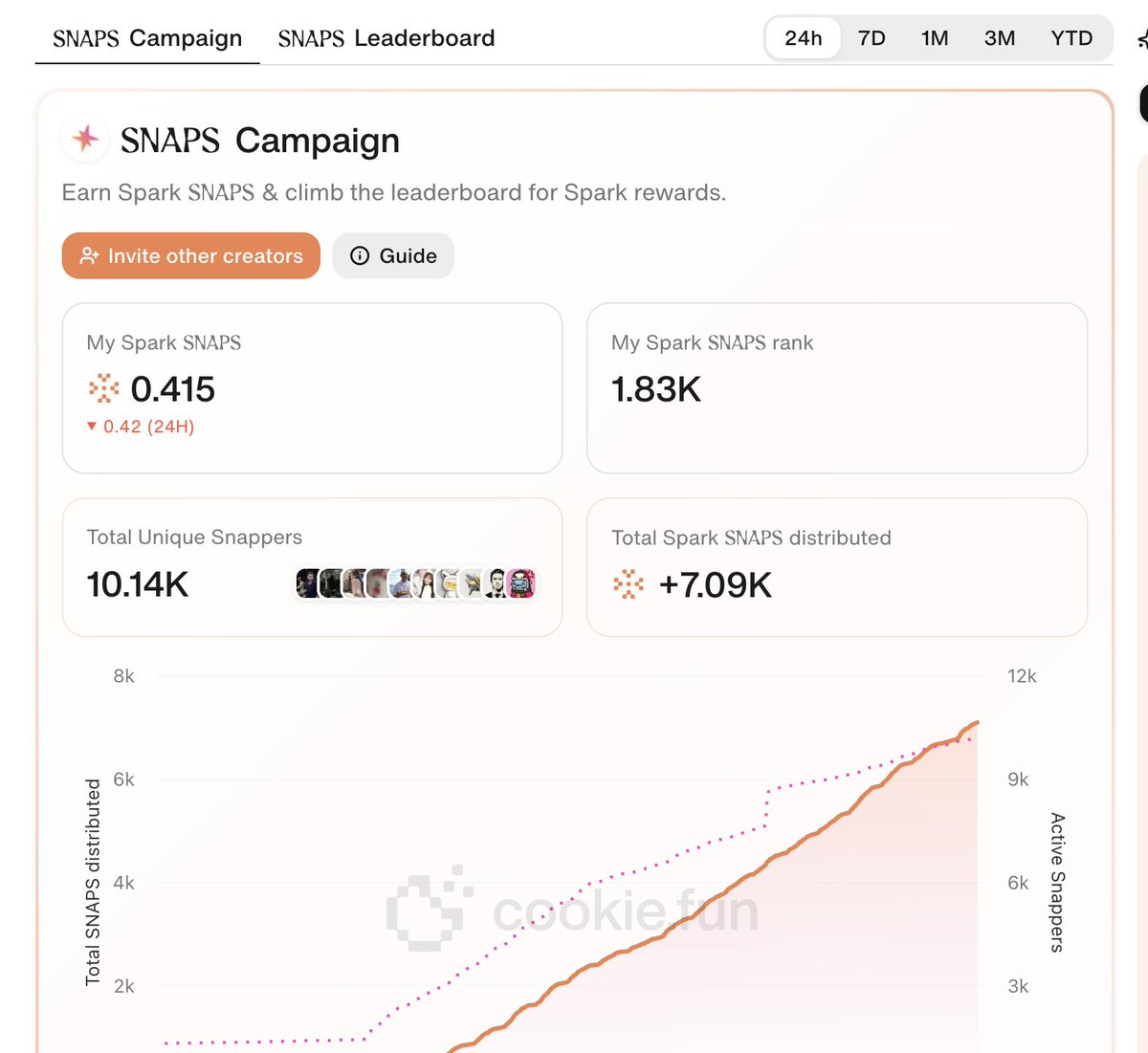Open the SNAPS Leaderboard tab

click(x=386, y=38)
